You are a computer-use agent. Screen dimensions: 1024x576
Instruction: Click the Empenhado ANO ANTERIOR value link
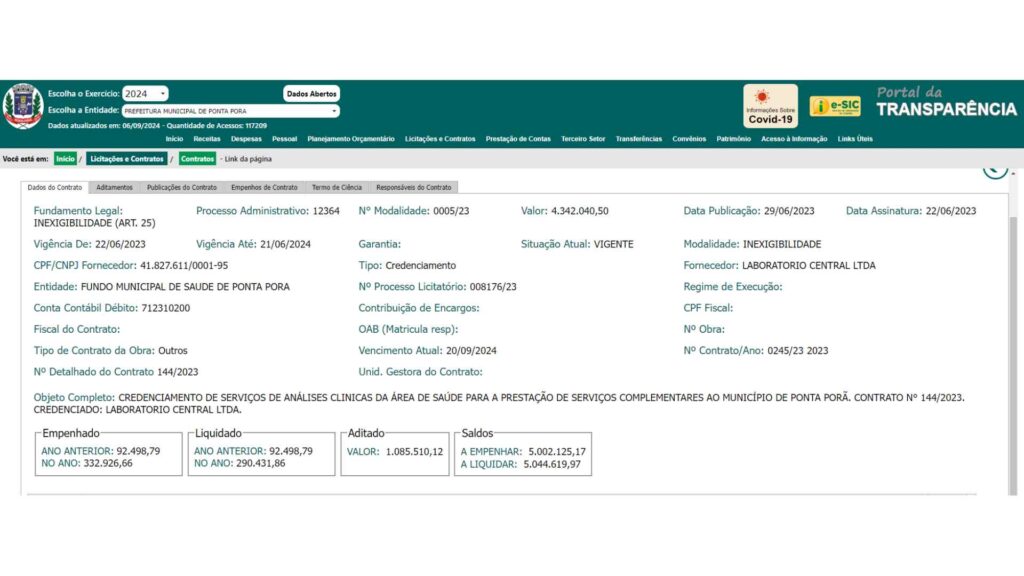click(100, 451)
